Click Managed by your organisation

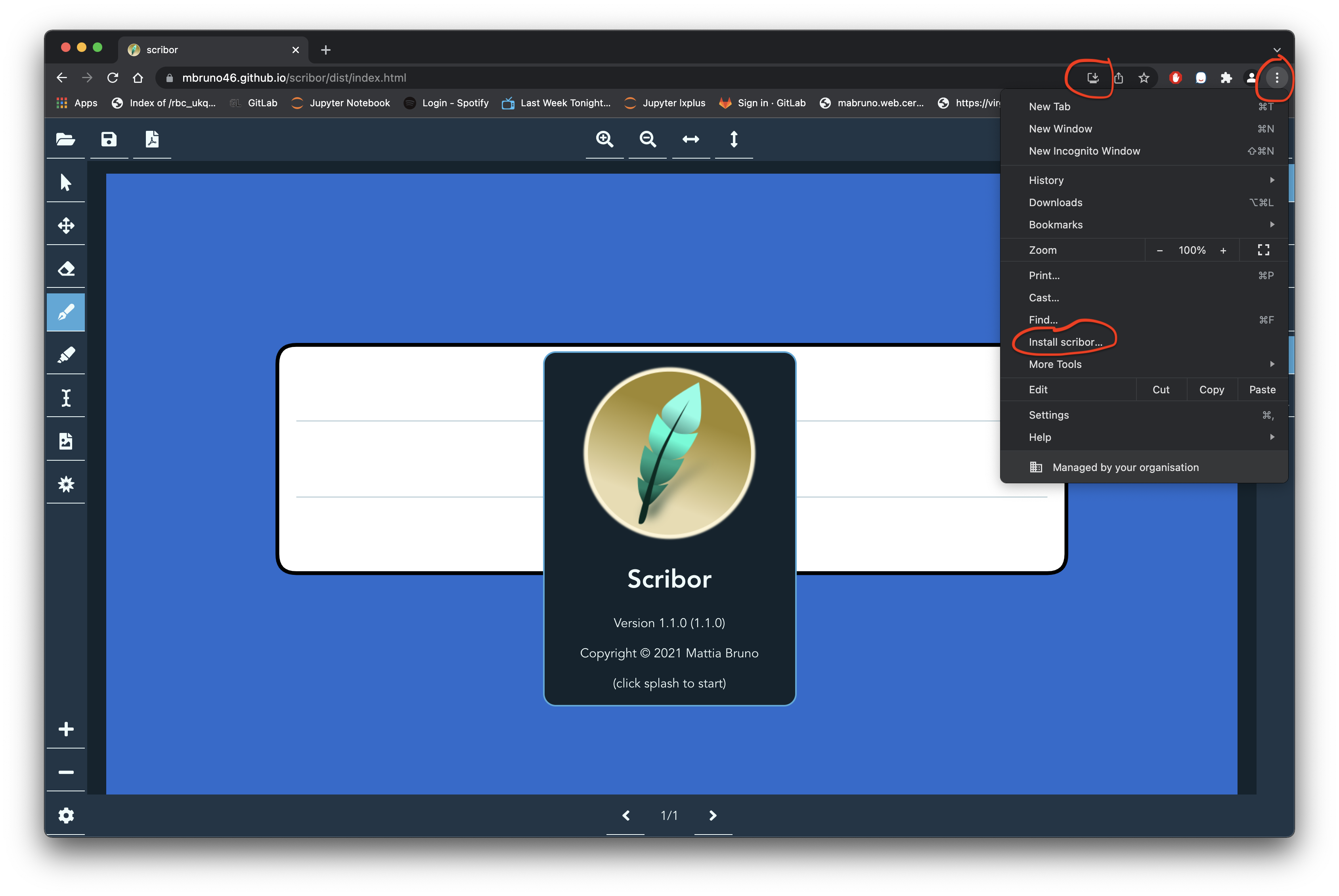coord(1144,467)
